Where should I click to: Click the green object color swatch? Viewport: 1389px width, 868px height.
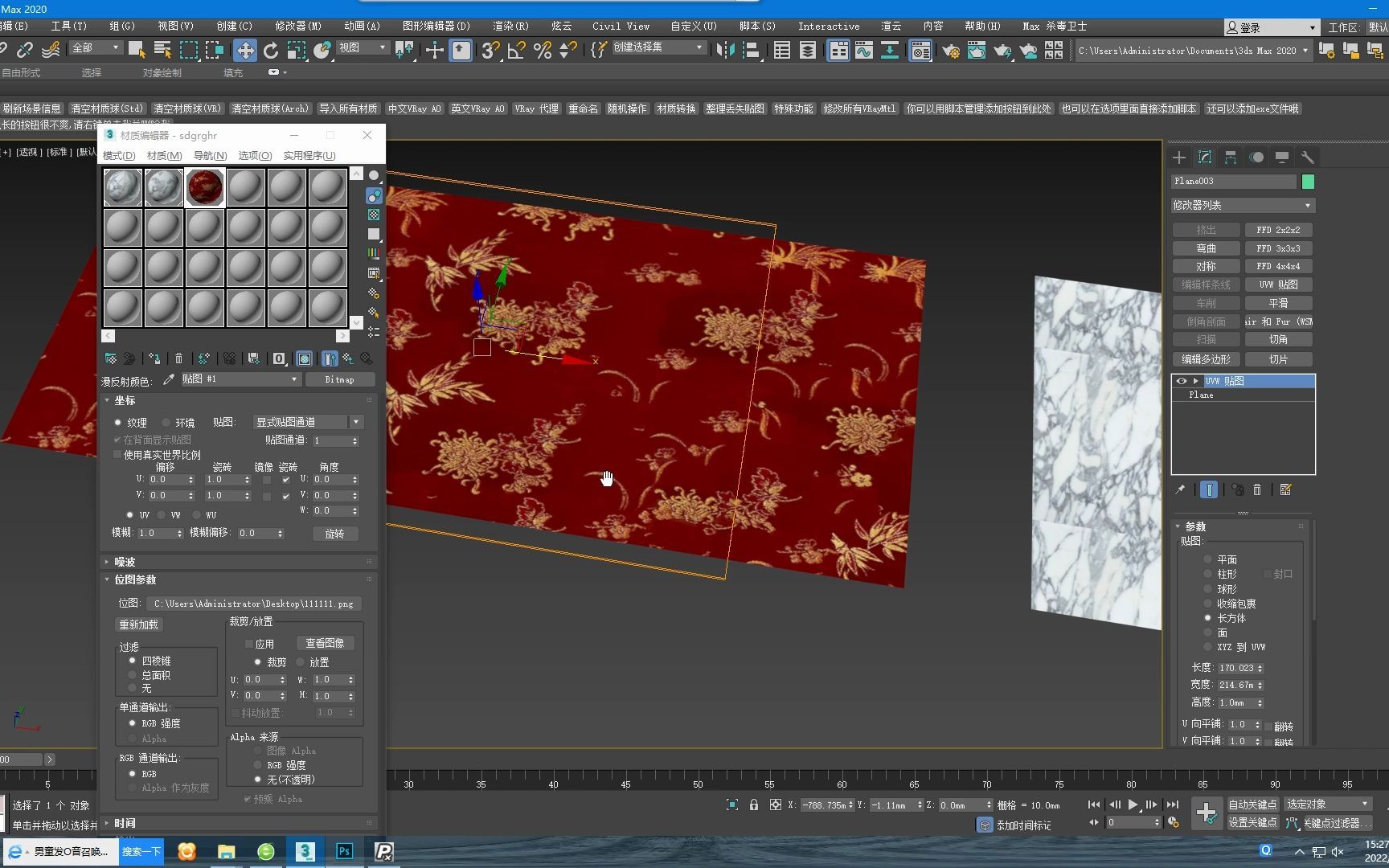(x=1308, y=182)
